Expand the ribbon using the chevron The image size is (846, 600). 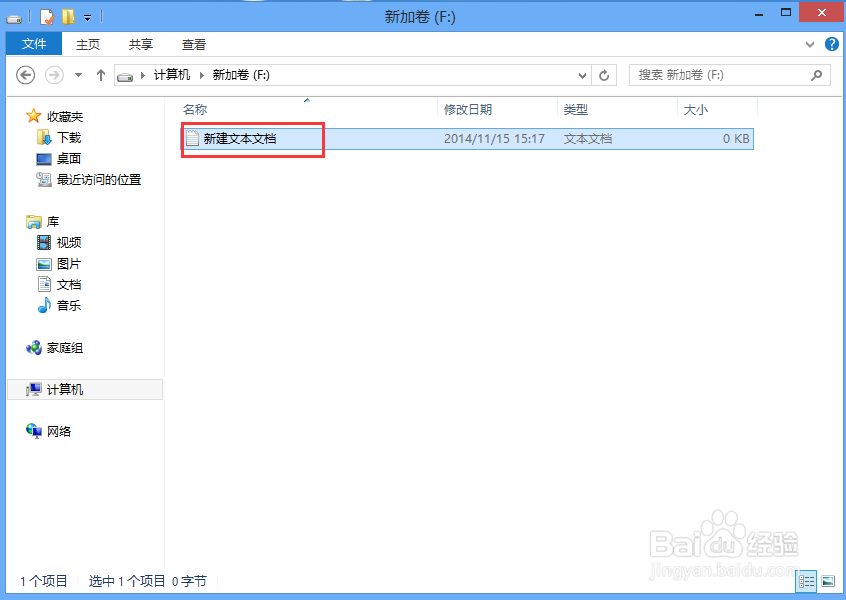pos(809,44)
